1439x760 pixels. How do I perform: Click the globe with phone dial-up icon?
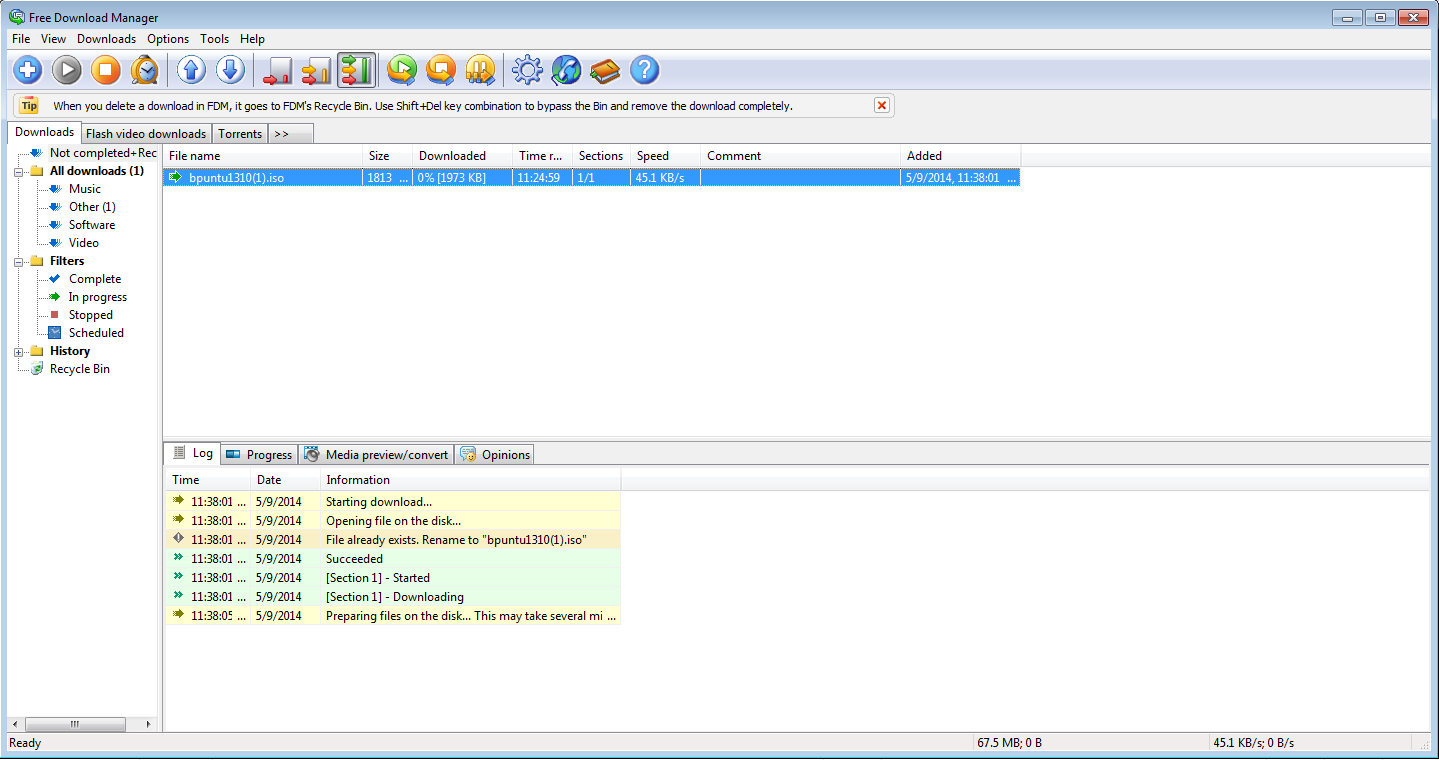click(566, 70)
